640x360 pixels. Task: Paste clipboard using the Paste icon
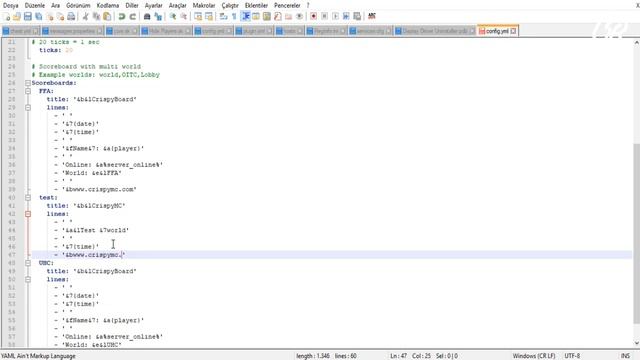[x=107, y=17]
